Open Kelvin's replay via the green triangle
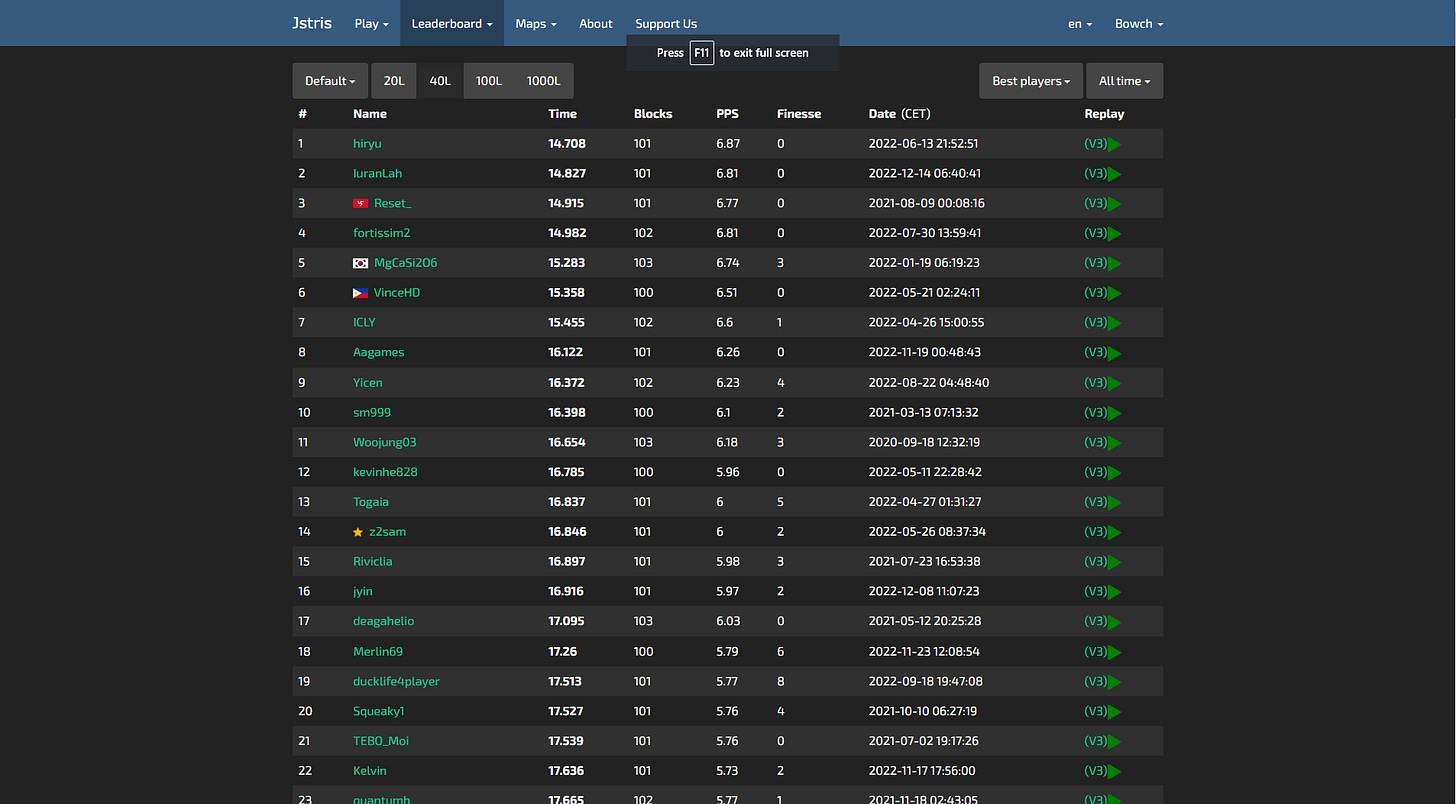 [1113, 771]
